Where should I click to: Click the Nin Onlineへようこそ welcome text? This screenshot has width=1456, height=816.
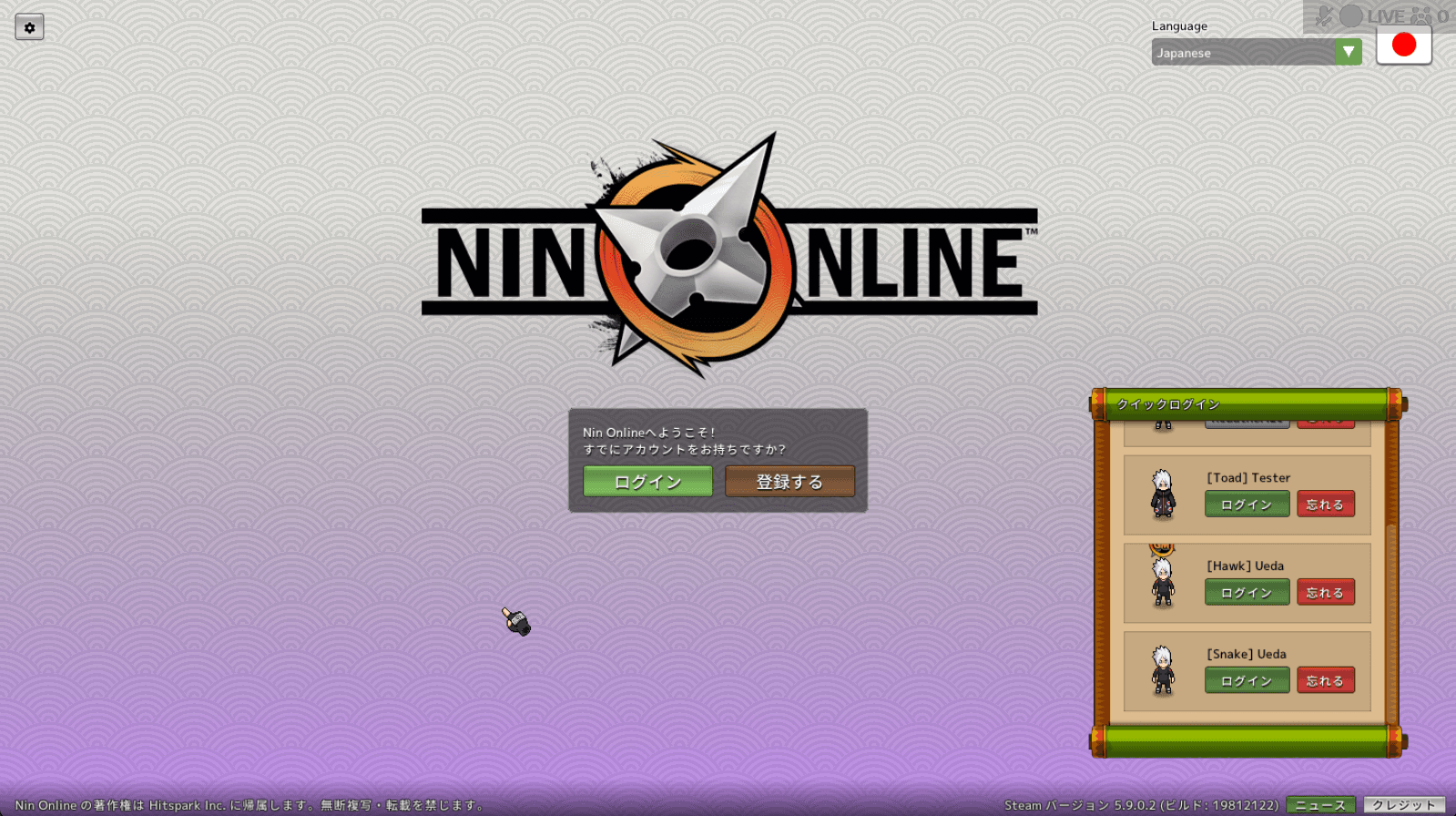(649, 433)
